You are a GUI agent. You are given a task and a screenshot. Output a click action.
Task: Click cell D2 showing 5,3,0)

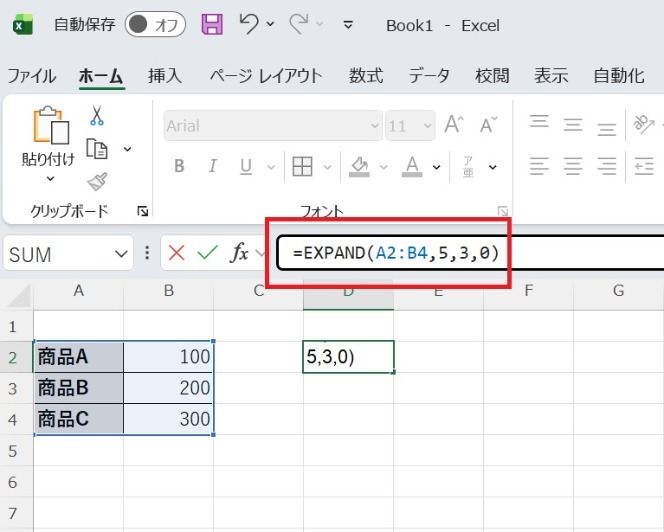click(348, 357)
